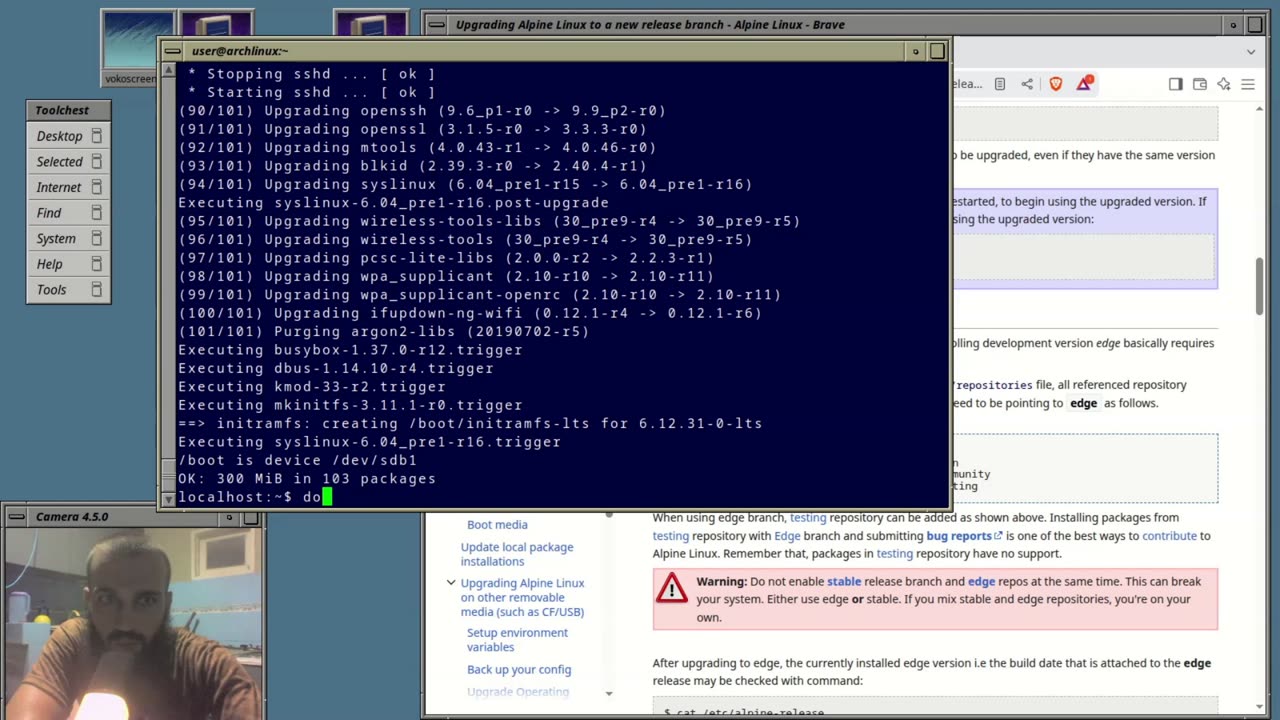Open Brave Wallet icon
Image resolution: width=1280 pixels, height=720 pixels.
coord(1200,84)
